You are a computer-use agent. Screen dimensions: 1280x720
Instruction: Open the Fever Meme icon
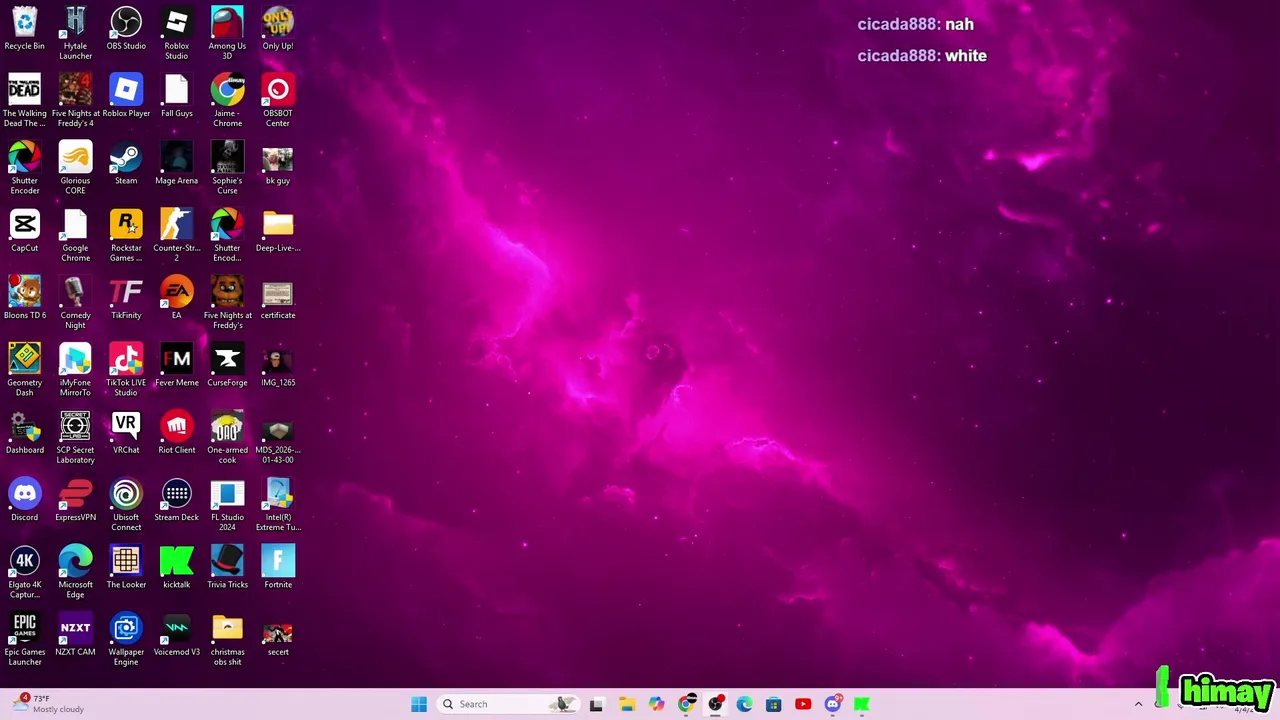176,364
